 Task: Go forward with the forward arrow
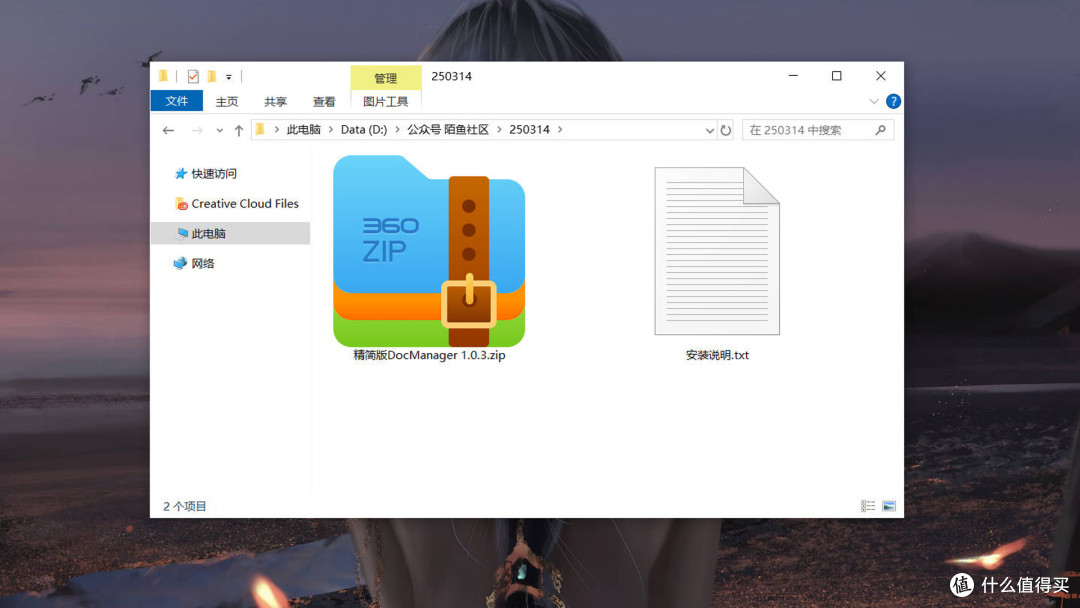197,130
